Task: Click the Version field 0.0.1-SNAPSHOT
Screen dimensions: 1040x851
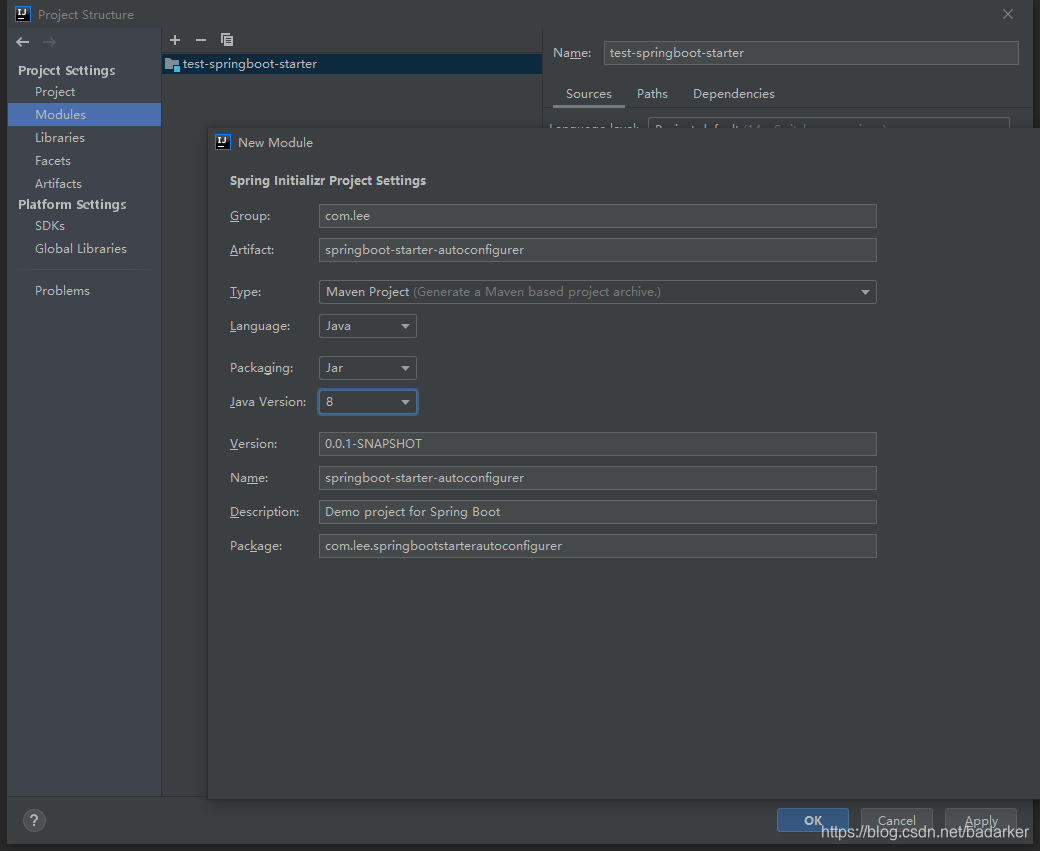Action: (x=597, y=444)
